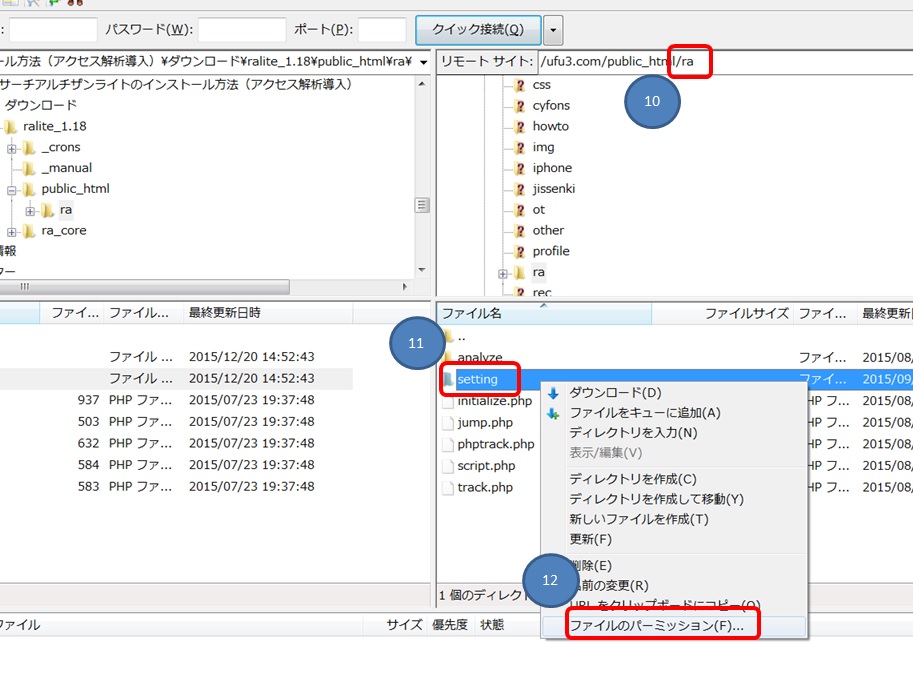Screen dimensions: 913x677
Task: Click the add-to-queue icon in context menu
Action: click(x=554, y=413)
